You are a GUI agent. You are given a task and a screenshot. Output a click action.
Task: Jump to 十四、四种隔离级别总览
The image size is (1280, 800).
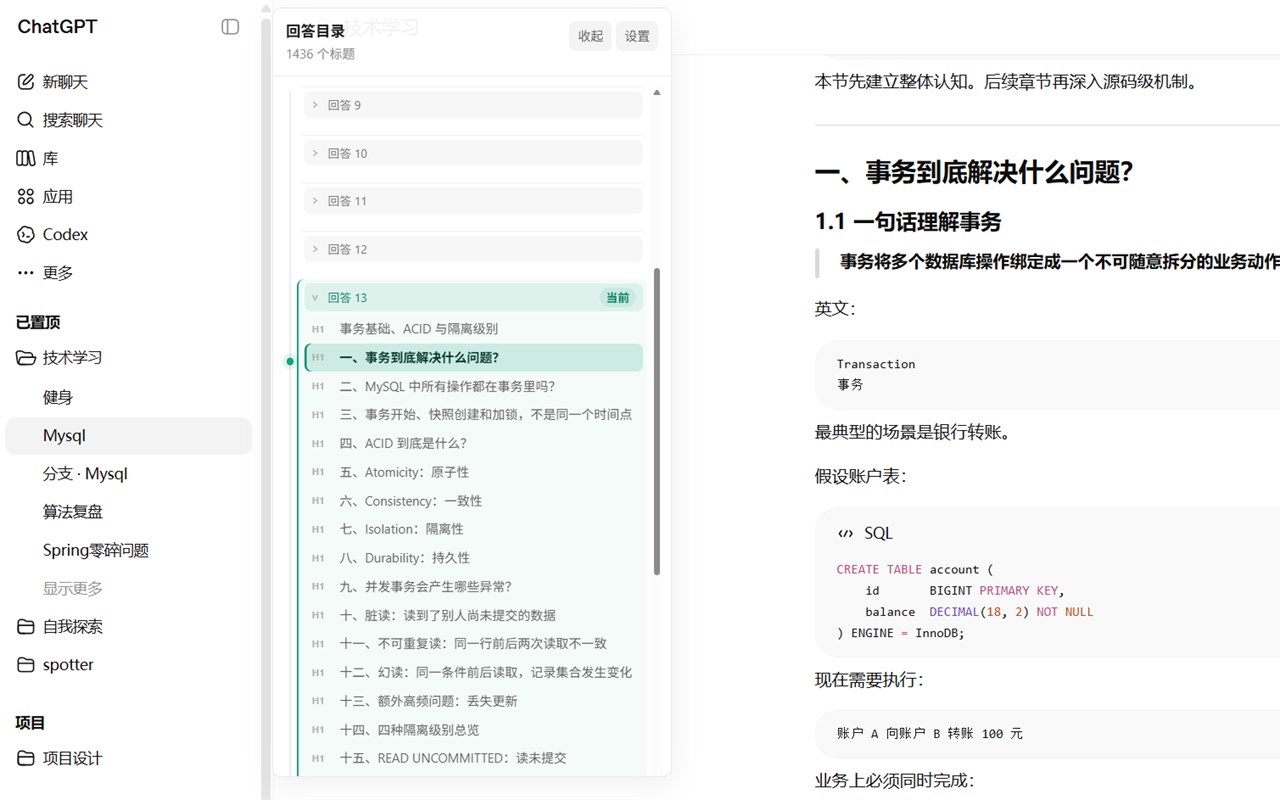(474, 729)
